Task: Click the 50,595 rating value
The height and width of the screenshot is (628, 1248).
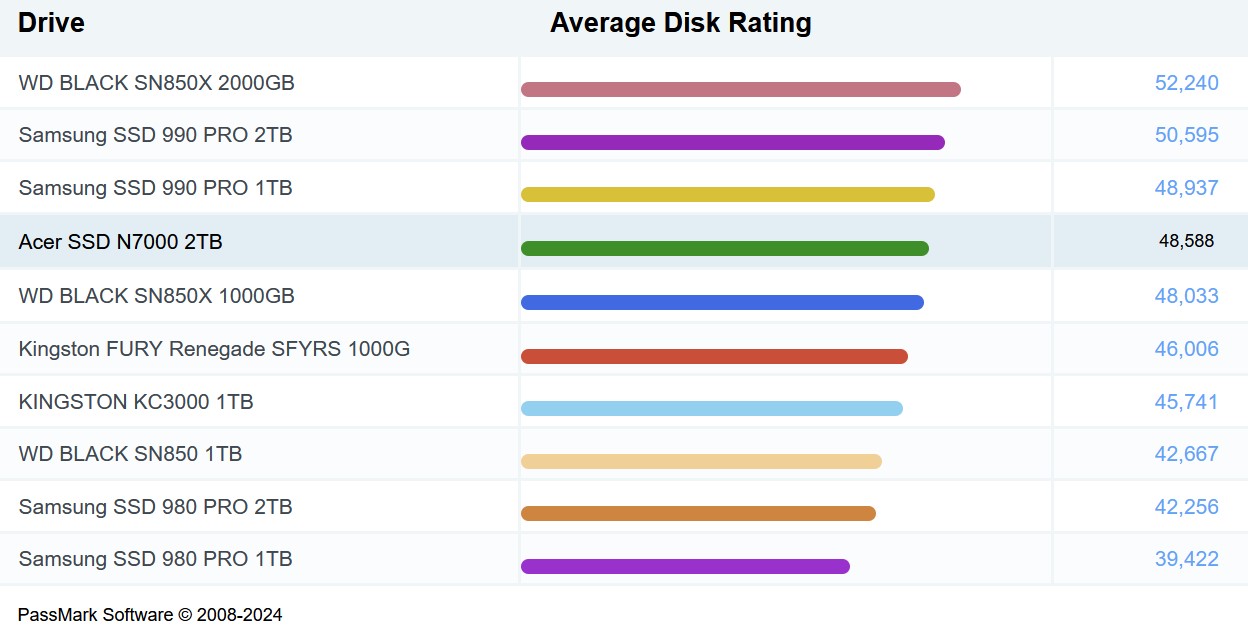Action: click(1186, 135)
